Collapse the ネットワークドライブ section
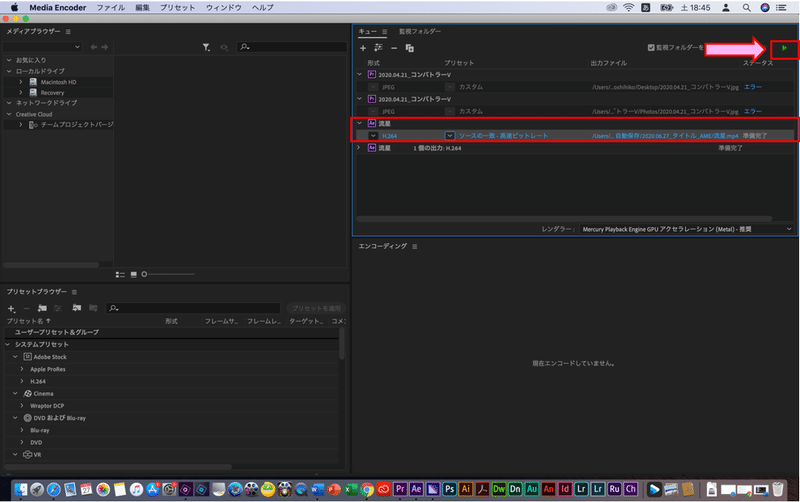This screenshot has width=800, height=502. (x=9, y=103)
